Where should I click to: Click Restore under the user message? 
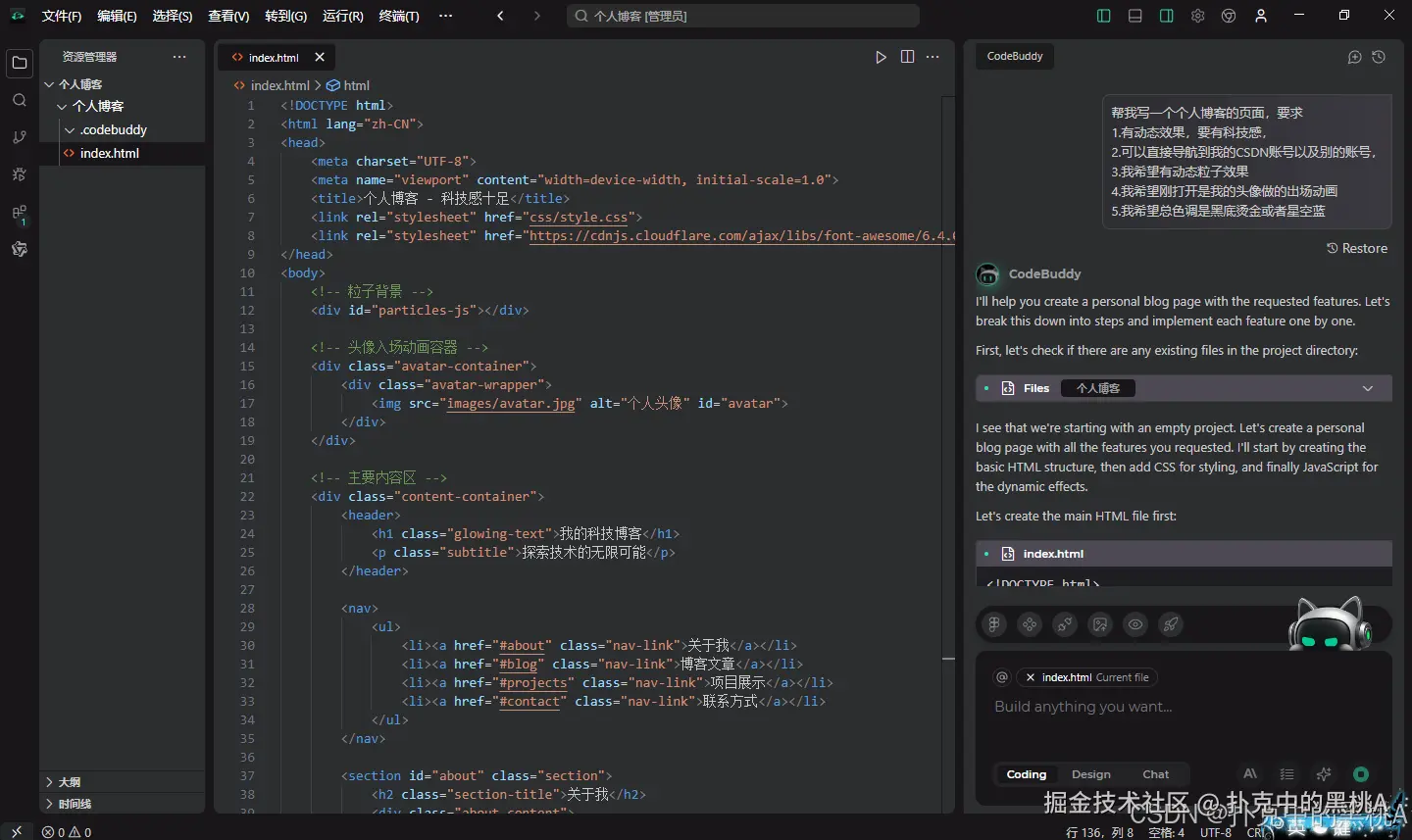pos(1357,248)
